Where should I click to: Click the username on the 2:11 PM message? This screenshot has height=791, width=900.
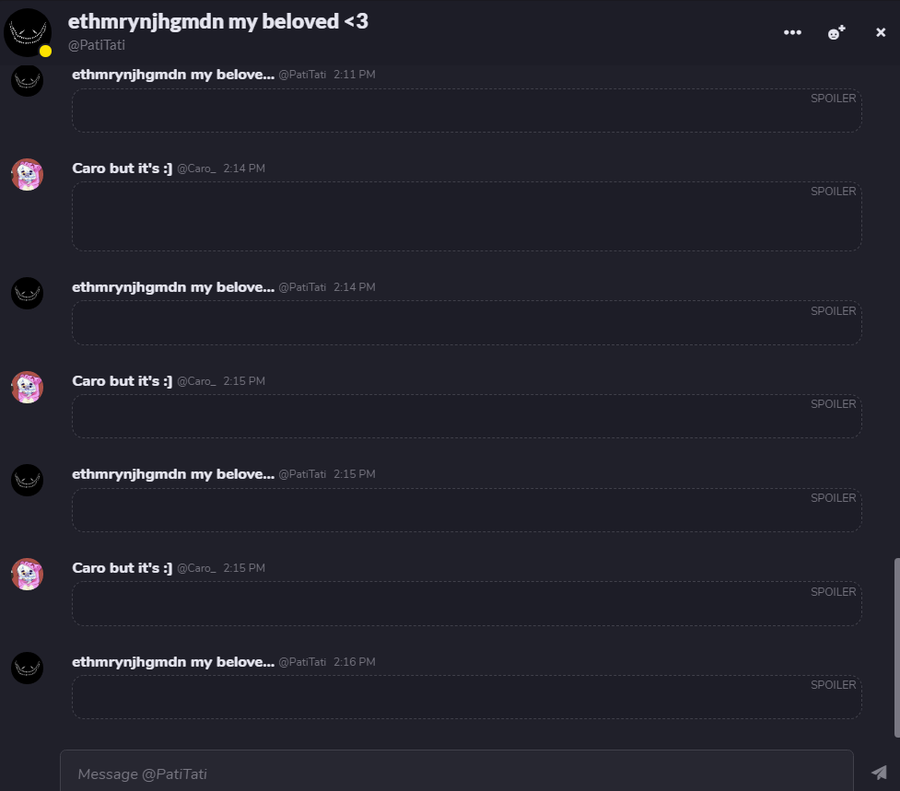(x=172, y=75)
